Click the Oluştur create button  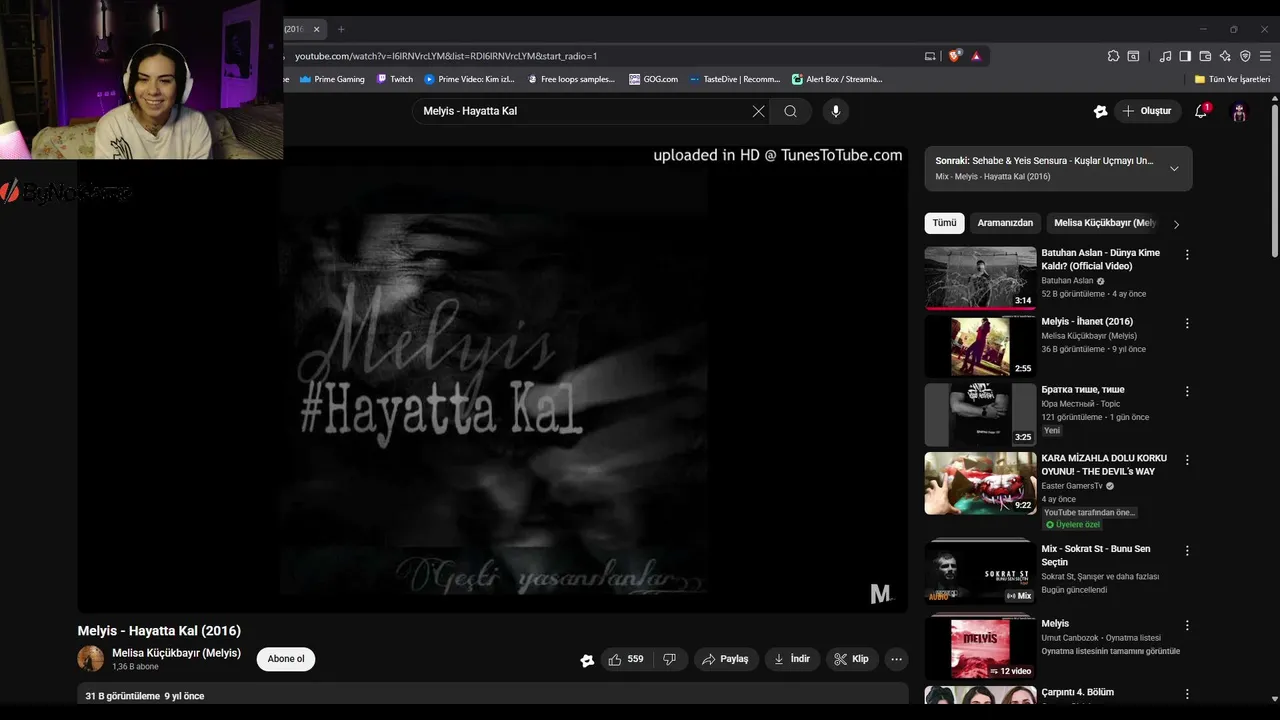click(x=1149, y=111)
